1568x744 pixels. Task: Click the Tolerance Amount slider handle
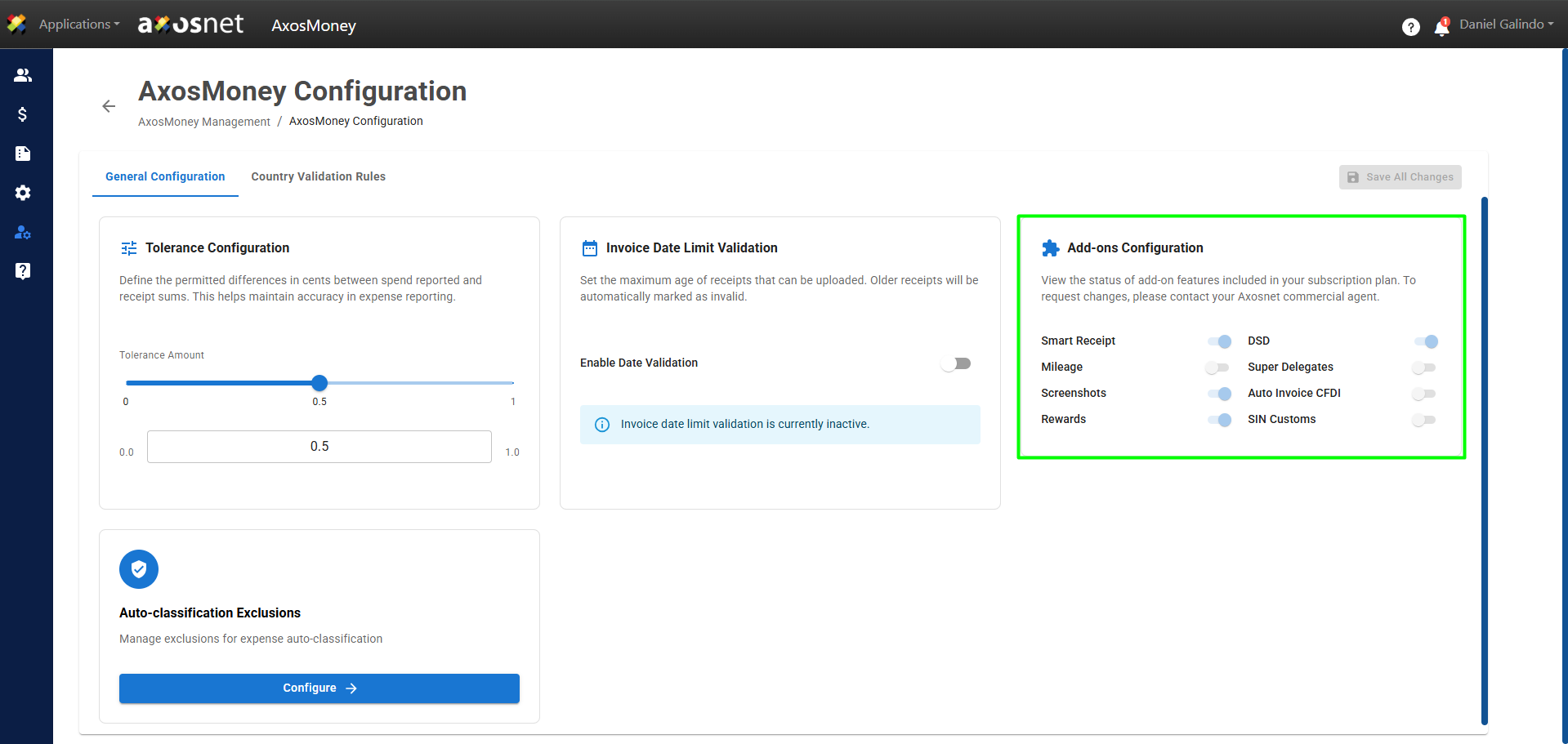click(x=319, y=382)
